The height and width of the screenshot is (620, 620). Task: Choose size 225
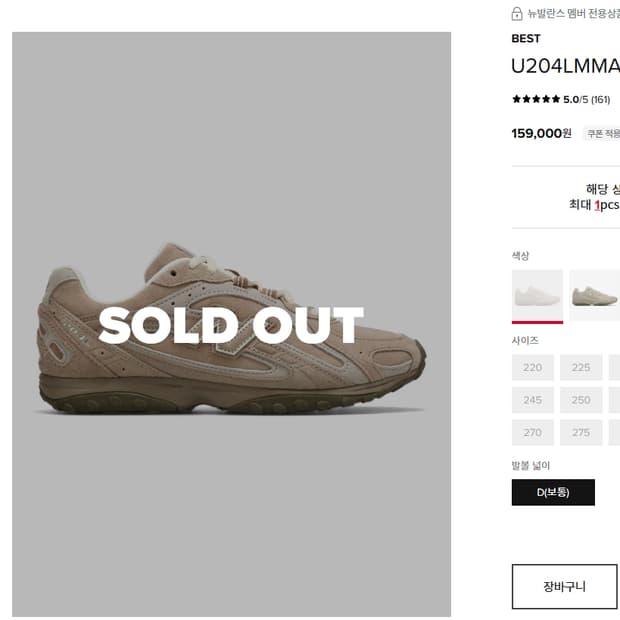(x=581, y=368)
